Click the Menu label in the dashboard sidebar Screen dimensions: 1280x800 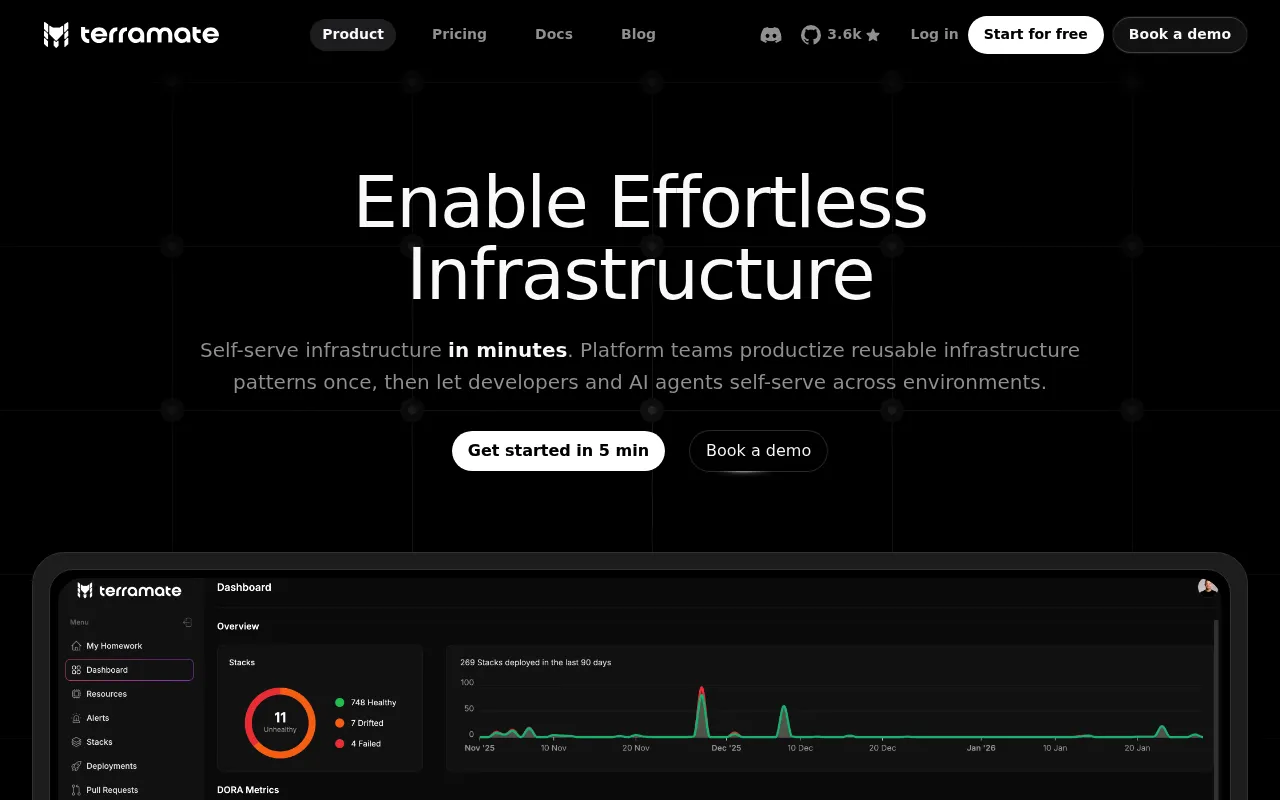79,622
